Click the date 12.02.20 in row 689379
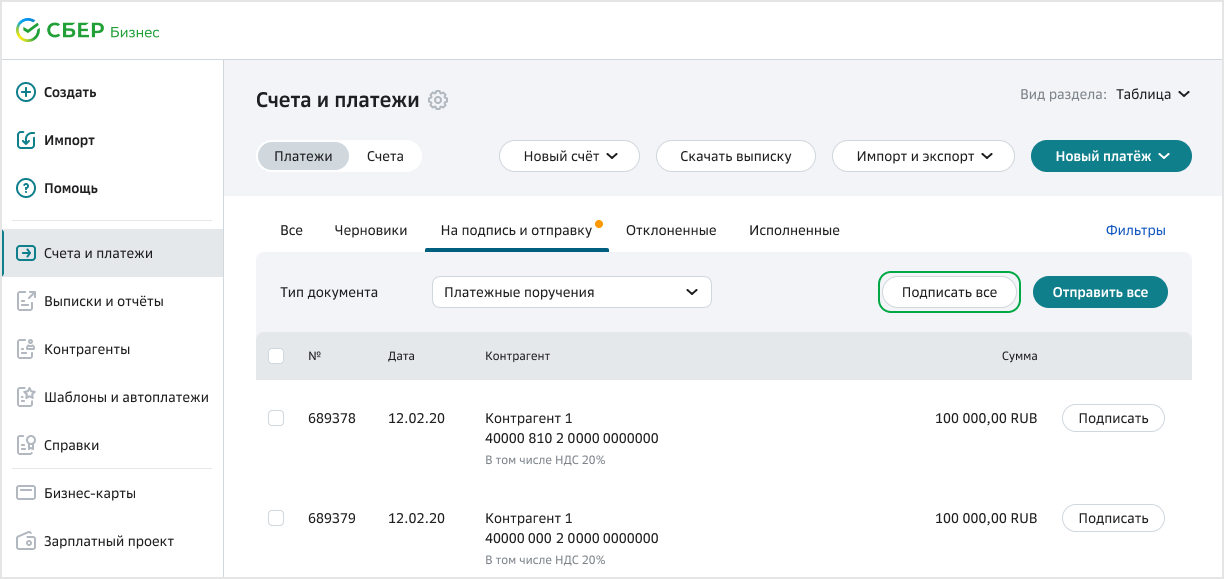Screen dimensions: 1224x579 tap(416, 518)
